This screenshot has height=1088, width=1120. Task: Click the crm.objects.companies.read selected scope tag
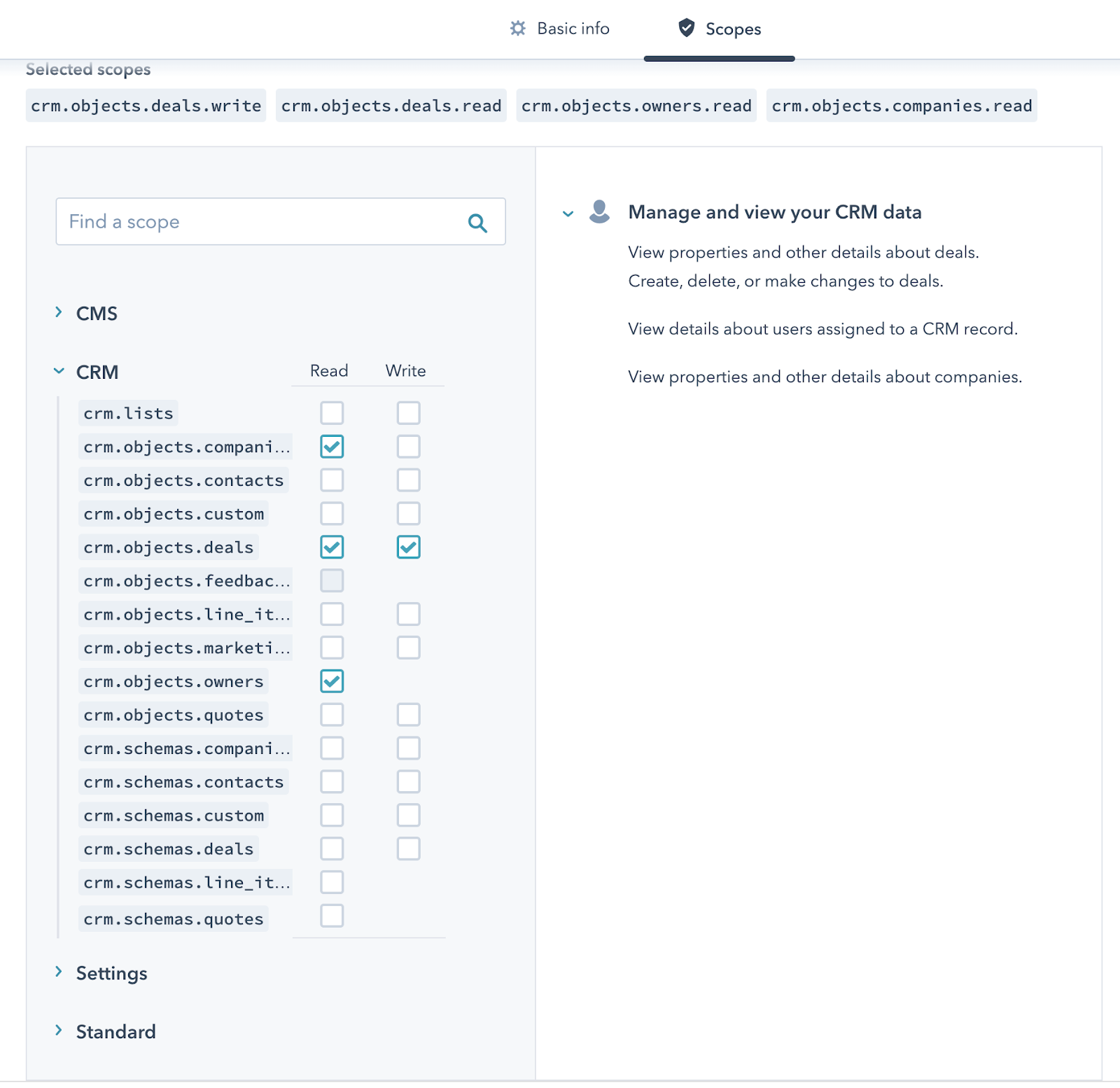tap(902, 106)
